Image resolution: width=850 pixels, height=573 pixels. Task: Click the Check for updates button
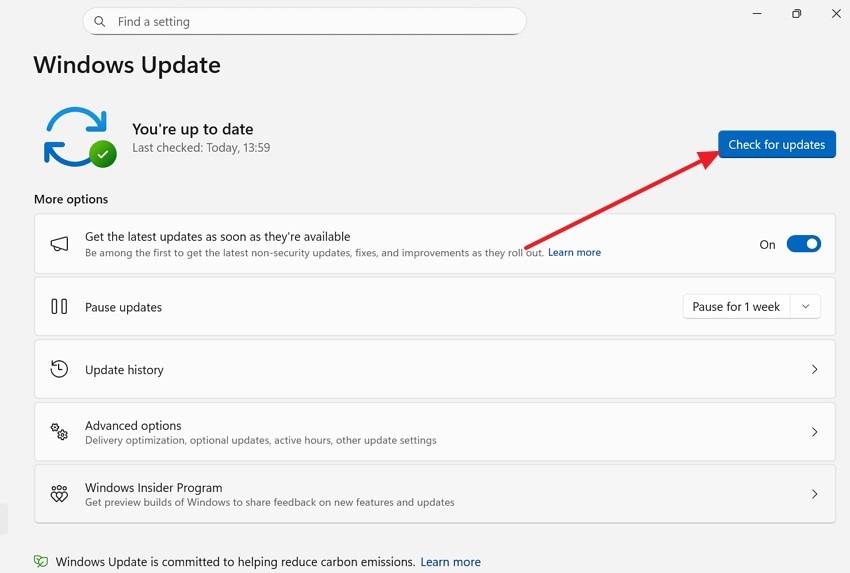pos(776,145)
